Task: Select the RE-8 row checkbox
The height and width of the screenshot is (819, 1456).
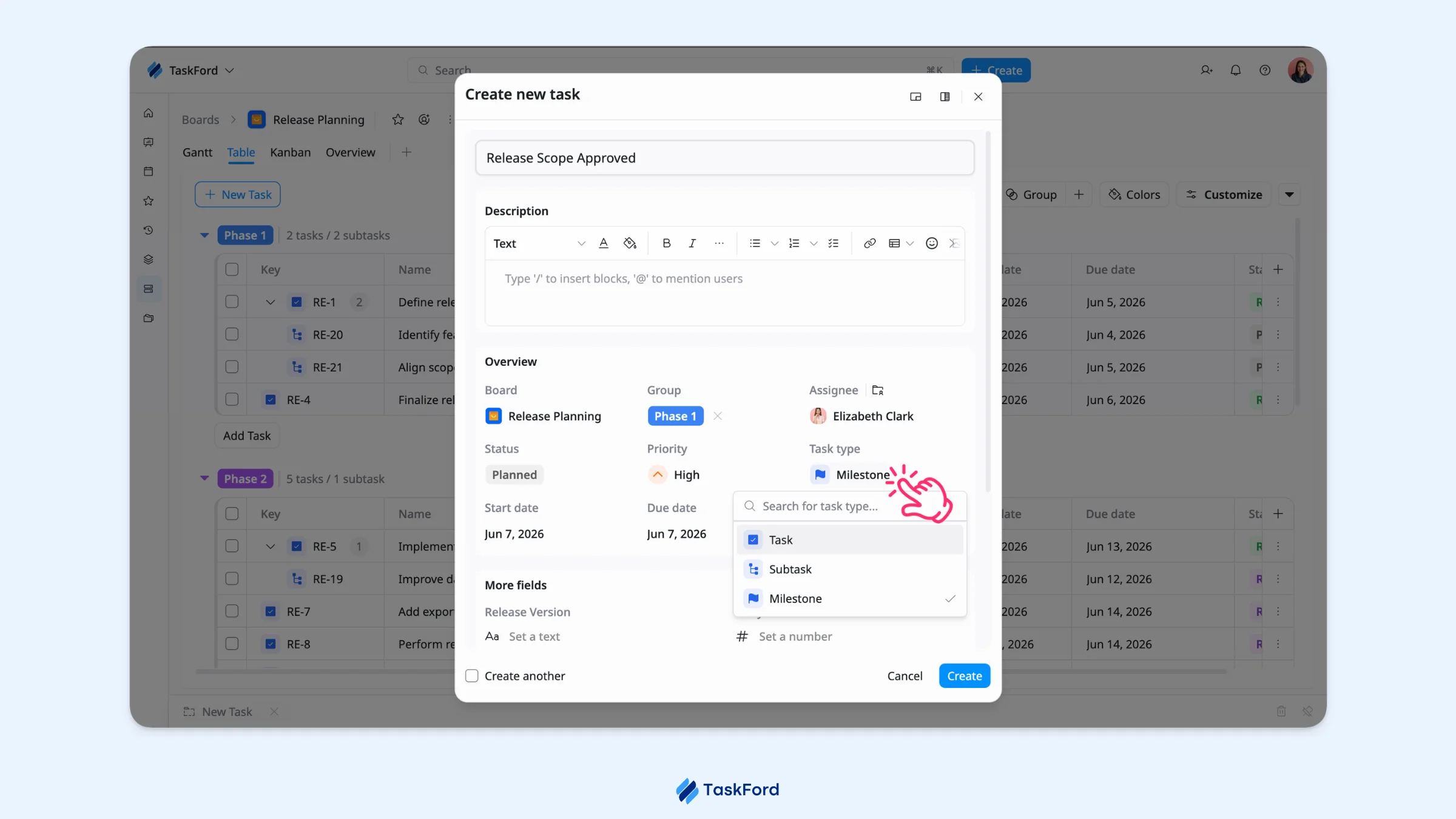Action: pos(232,644)
